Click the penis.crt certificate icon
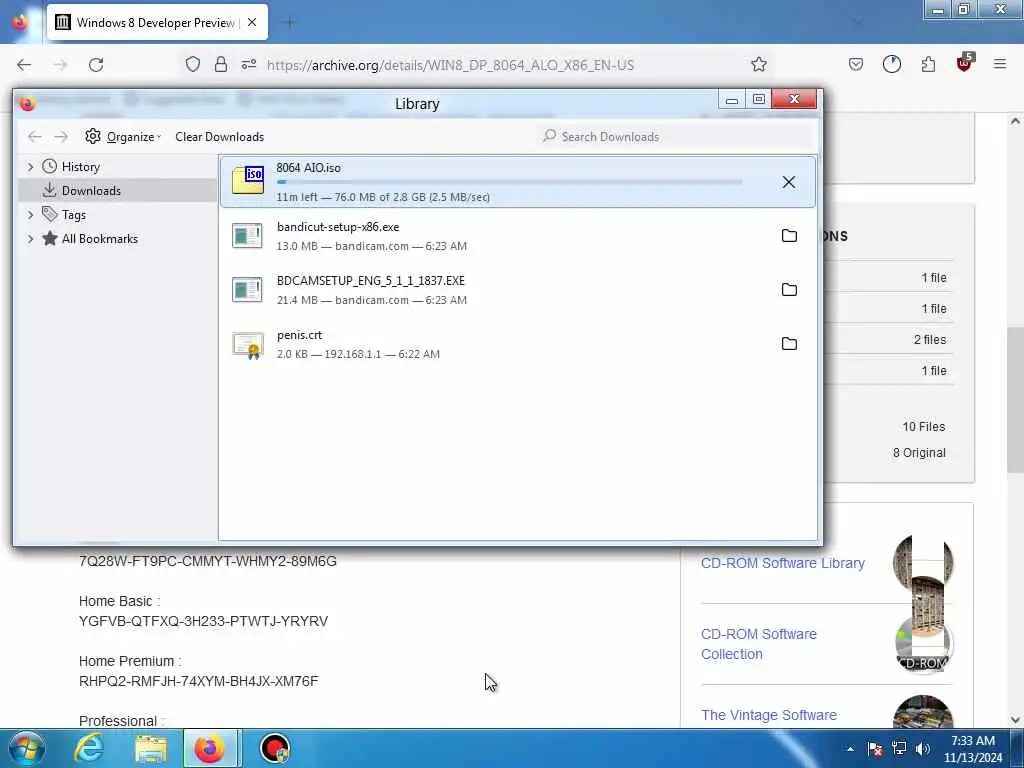This screenshot has height=768, width=1024. tap(248, 345)
